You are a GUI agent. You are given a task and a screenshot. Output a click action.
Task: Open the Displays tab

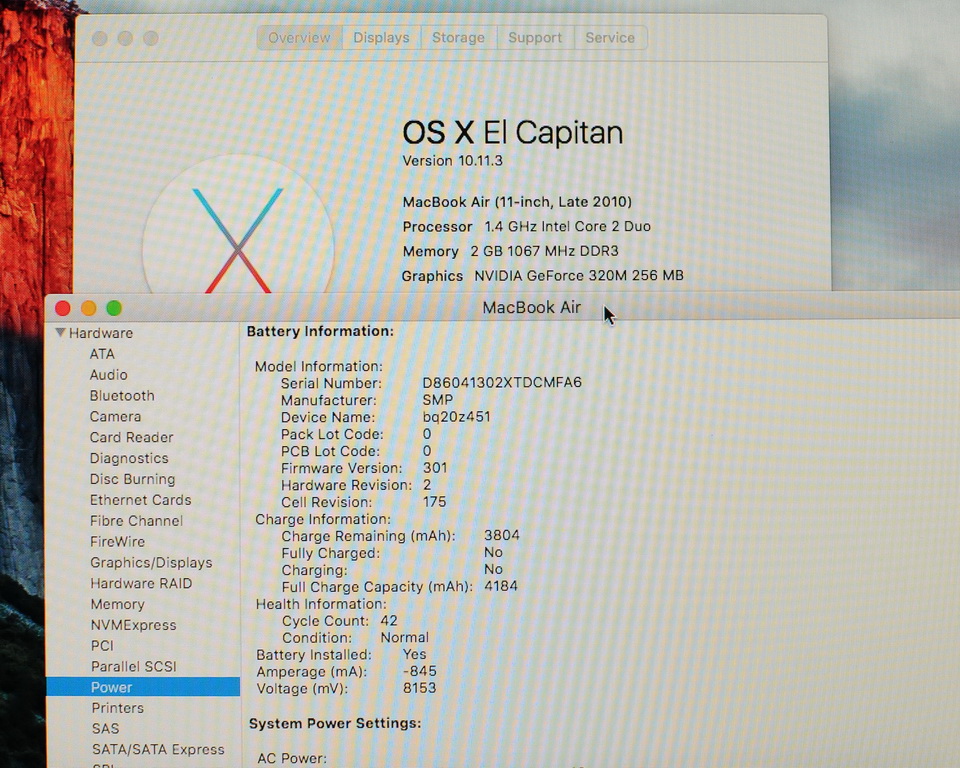click(x=381, y=38)
